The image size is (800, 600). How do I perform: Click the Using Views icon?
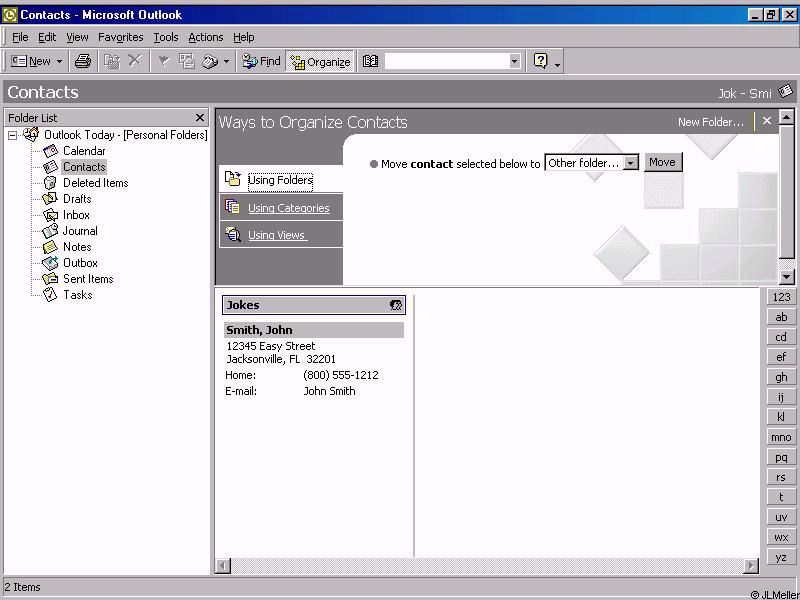233,234
